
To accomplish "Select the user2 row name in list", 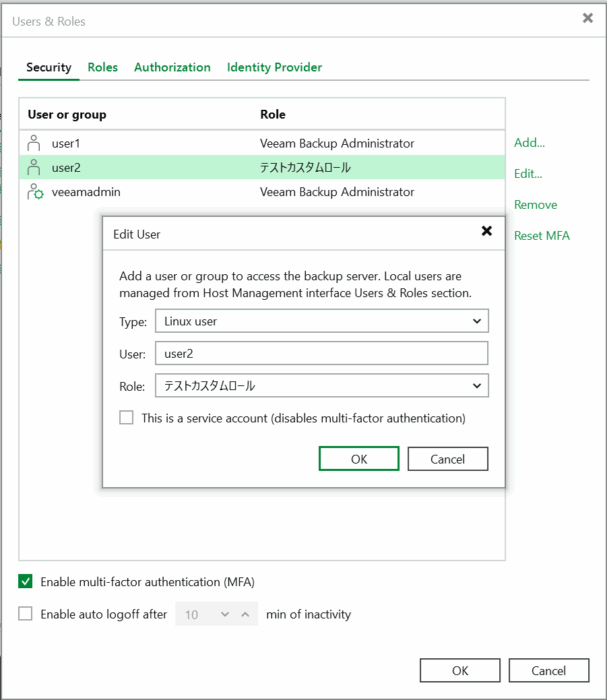I will 66,168.
